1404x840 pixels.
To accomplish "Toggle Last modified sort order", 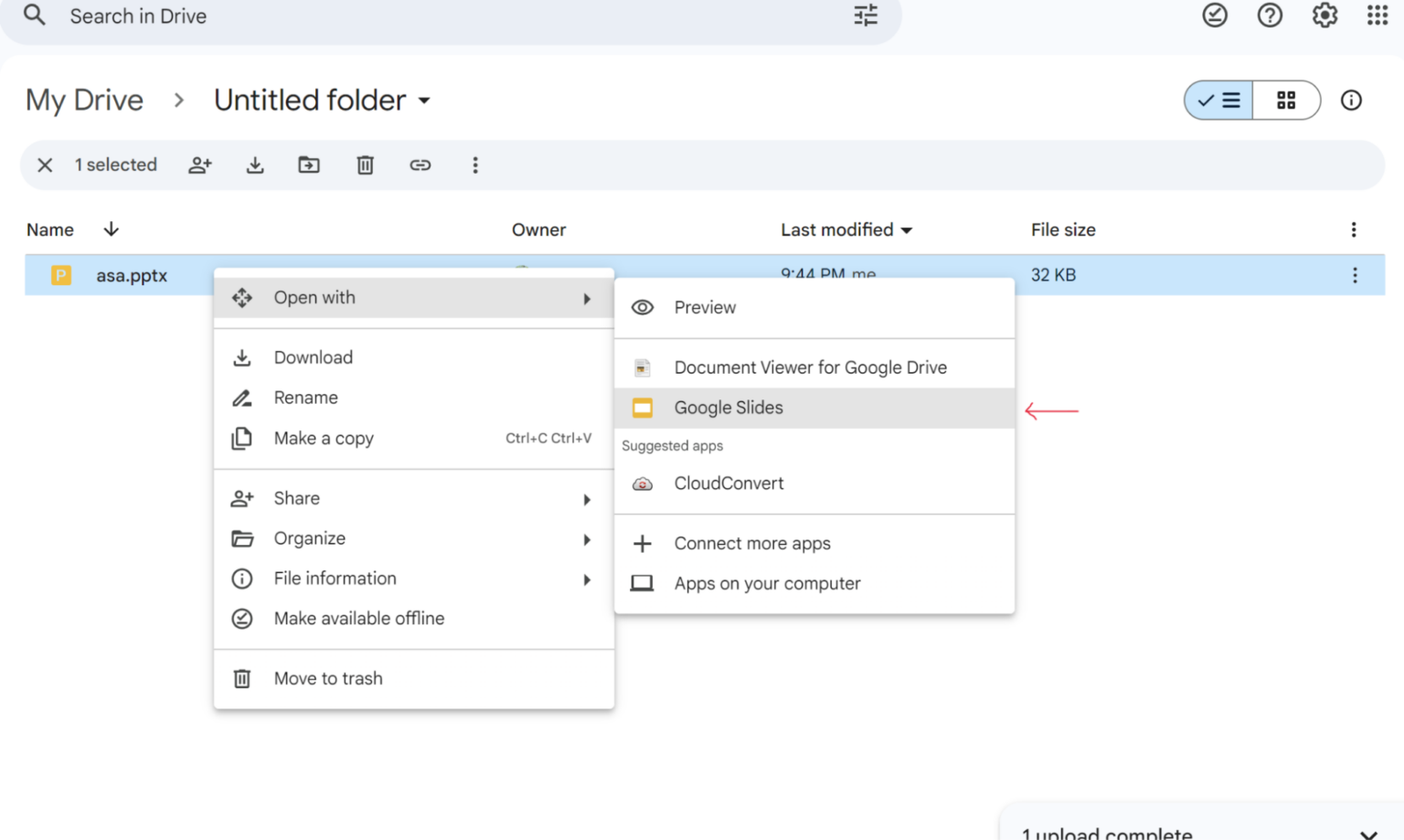I will [x=846, y=229].
